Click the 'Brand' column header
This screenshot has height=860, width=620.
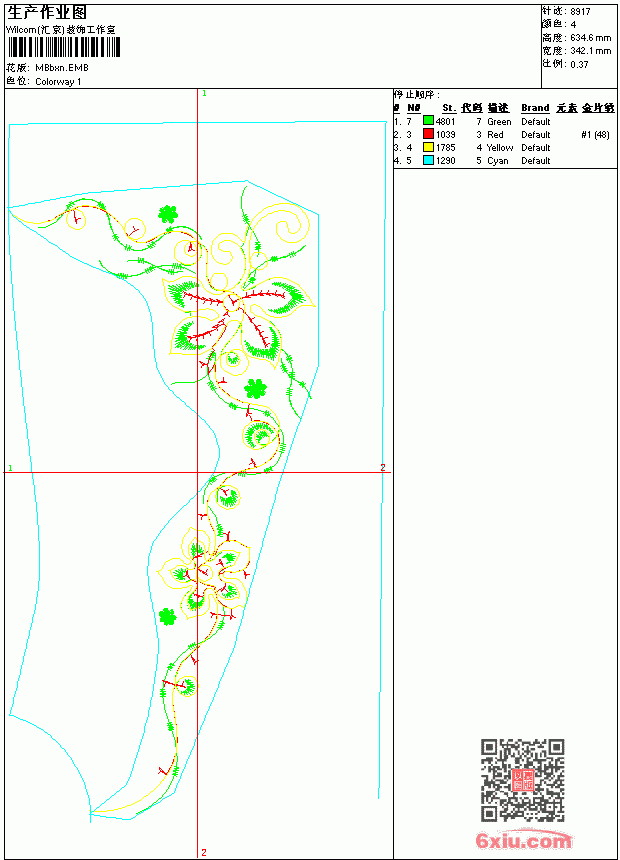(536, 108)
